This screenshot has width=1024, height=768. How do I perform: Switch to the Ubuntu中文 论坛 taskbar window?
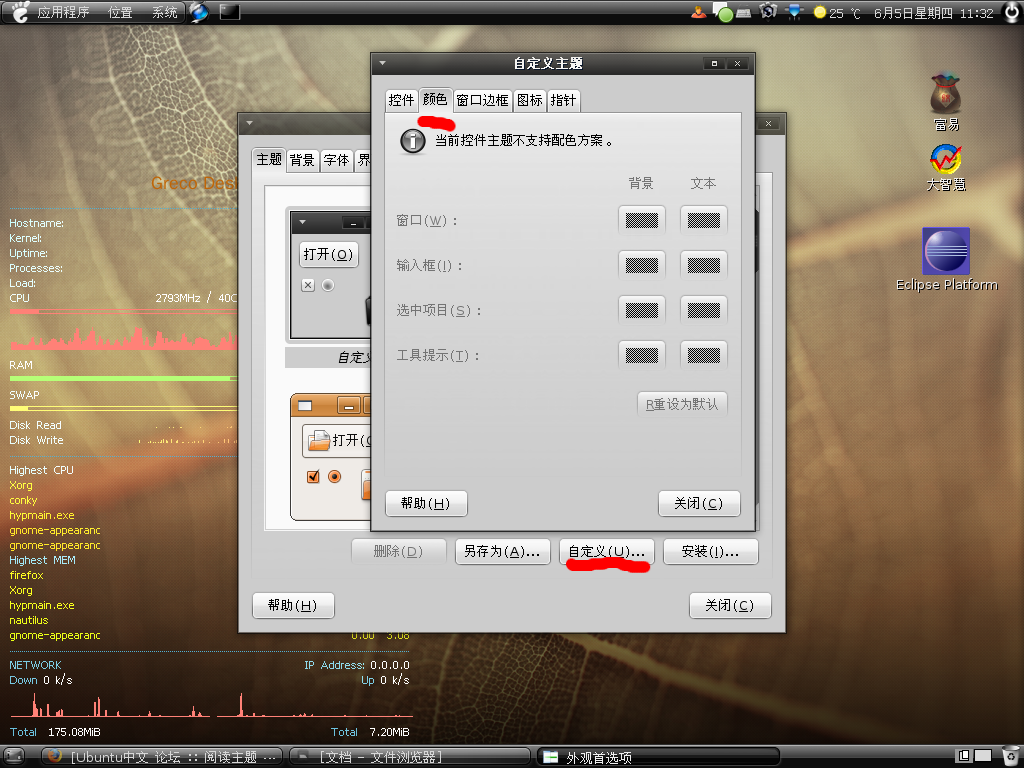162,757
